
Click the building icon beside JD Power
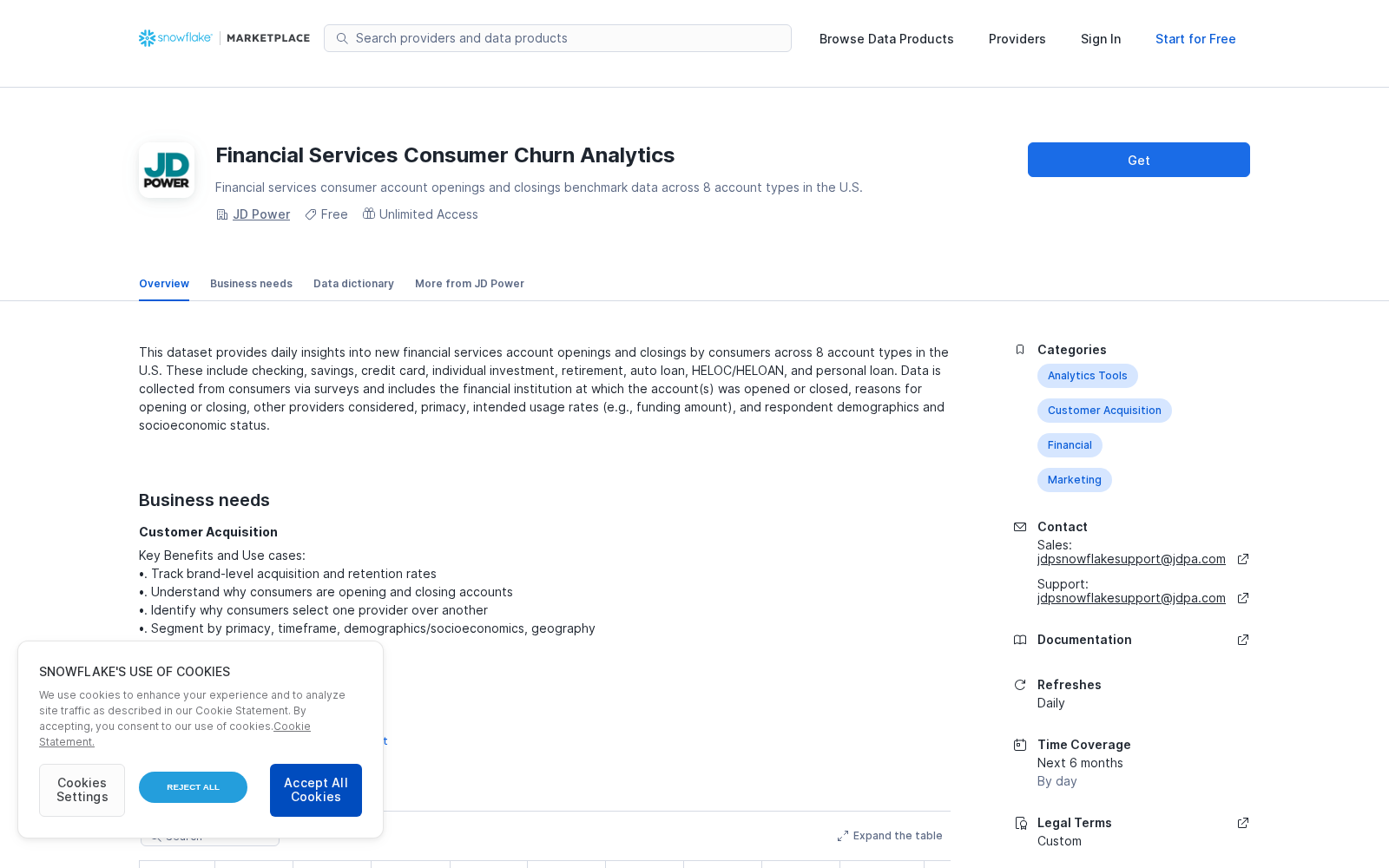(x=221, y=214)
